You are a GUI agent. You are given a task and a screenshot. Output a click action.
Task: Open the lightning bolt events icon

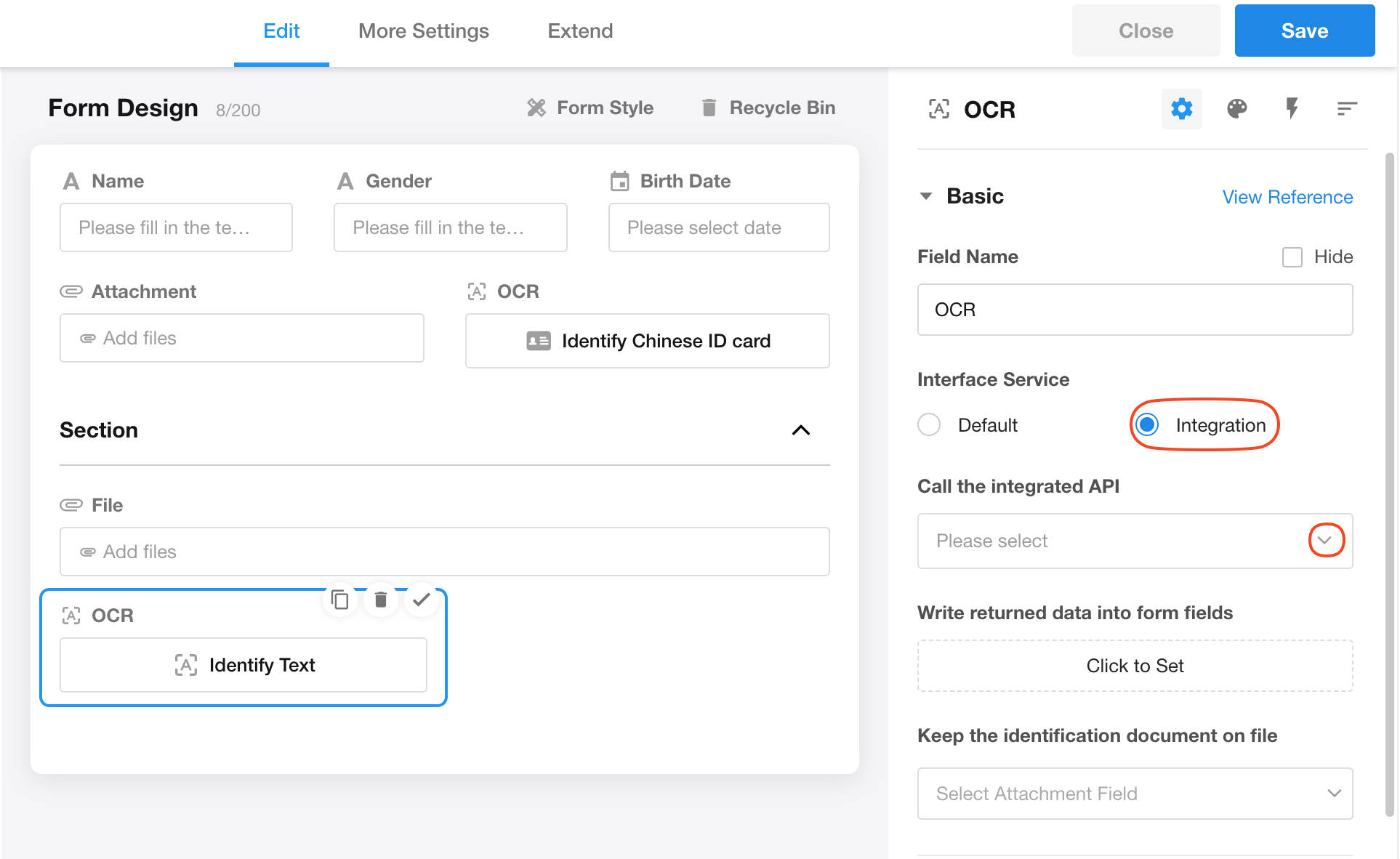[x=1292, y=109]
